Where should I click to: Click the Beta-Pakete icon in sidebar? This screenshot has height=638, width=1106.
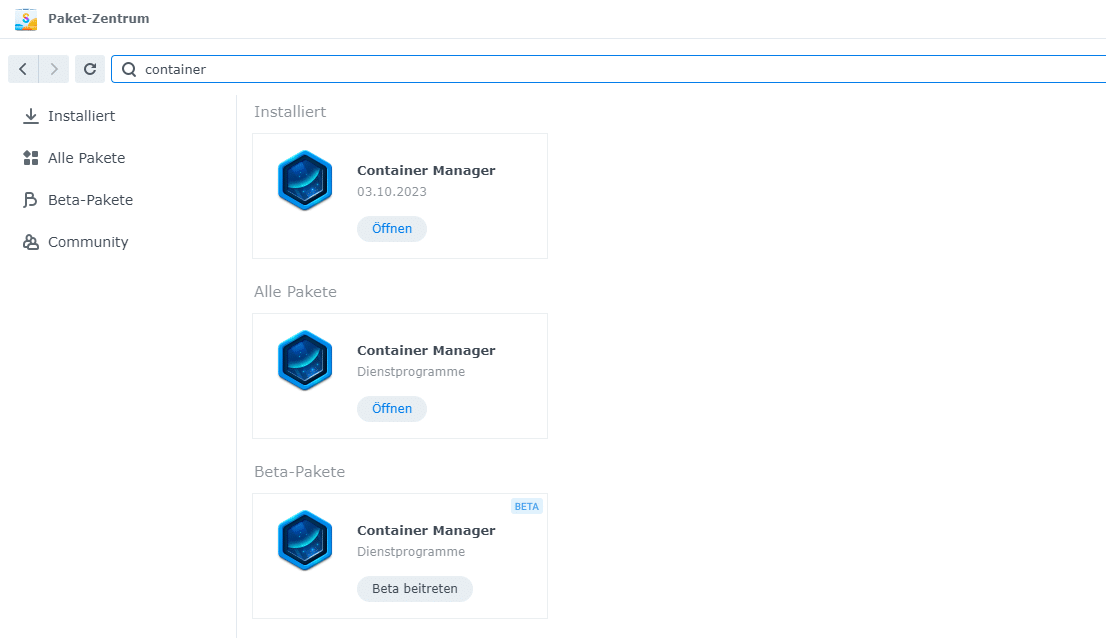(x=30, y=200)
